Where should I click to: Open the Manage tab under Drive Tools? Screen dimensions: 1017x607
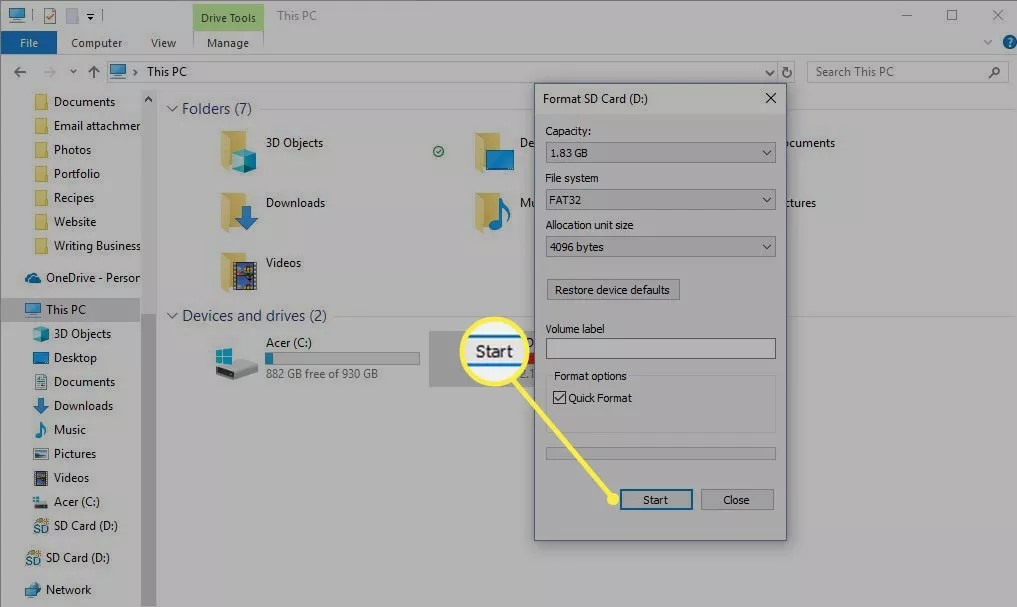pyautogui.click(x=227, y=42)
